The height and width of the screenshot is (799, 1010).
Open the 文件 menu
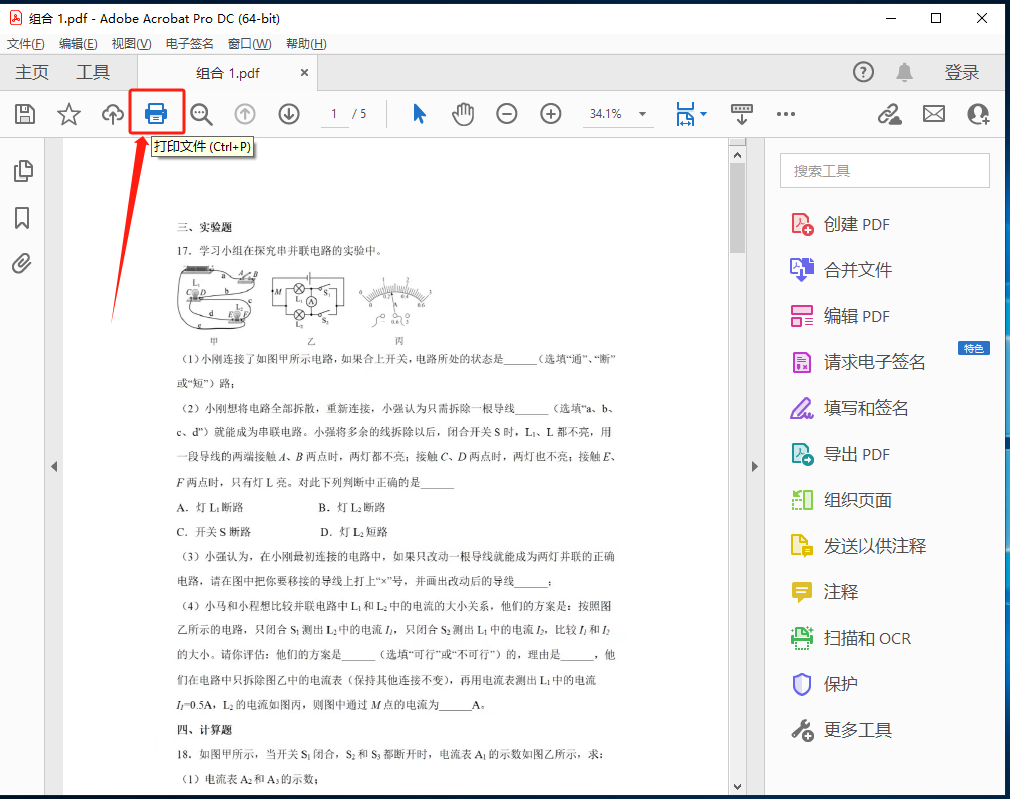(x=25, y=44)
